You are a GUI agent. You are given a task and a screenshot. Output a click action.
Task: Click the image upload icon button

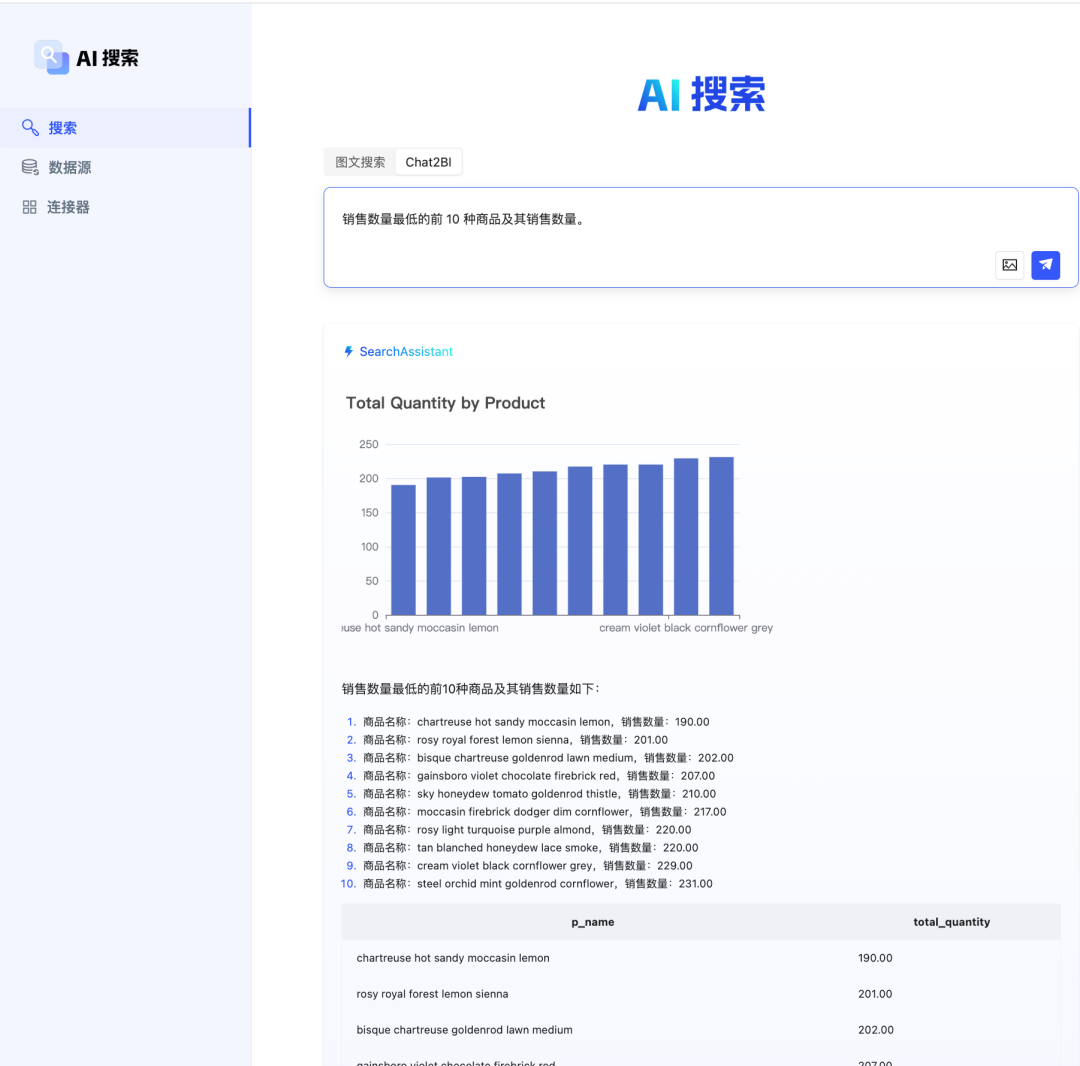[1010, 265]
